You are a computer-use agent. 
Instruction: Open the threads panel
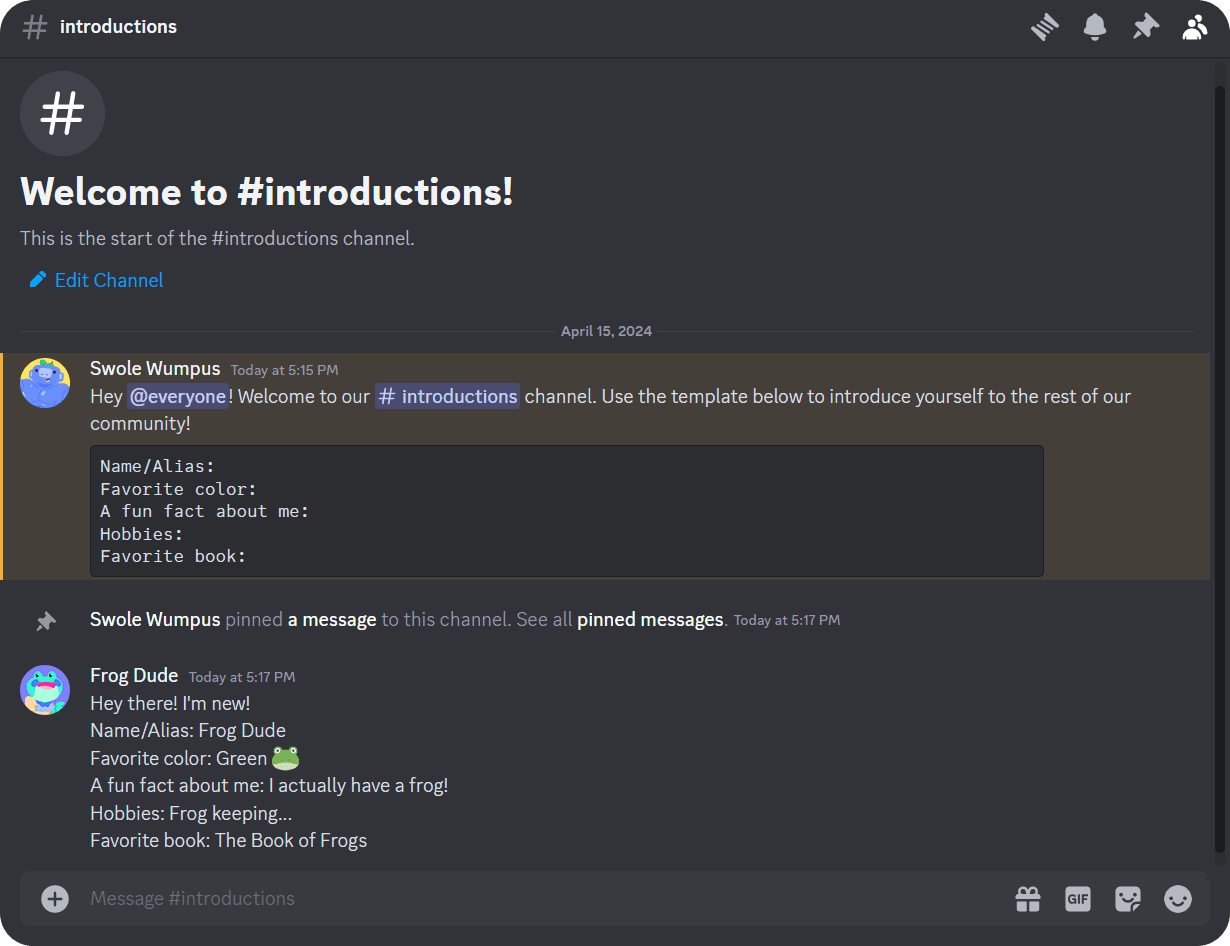click(1044, 27)
